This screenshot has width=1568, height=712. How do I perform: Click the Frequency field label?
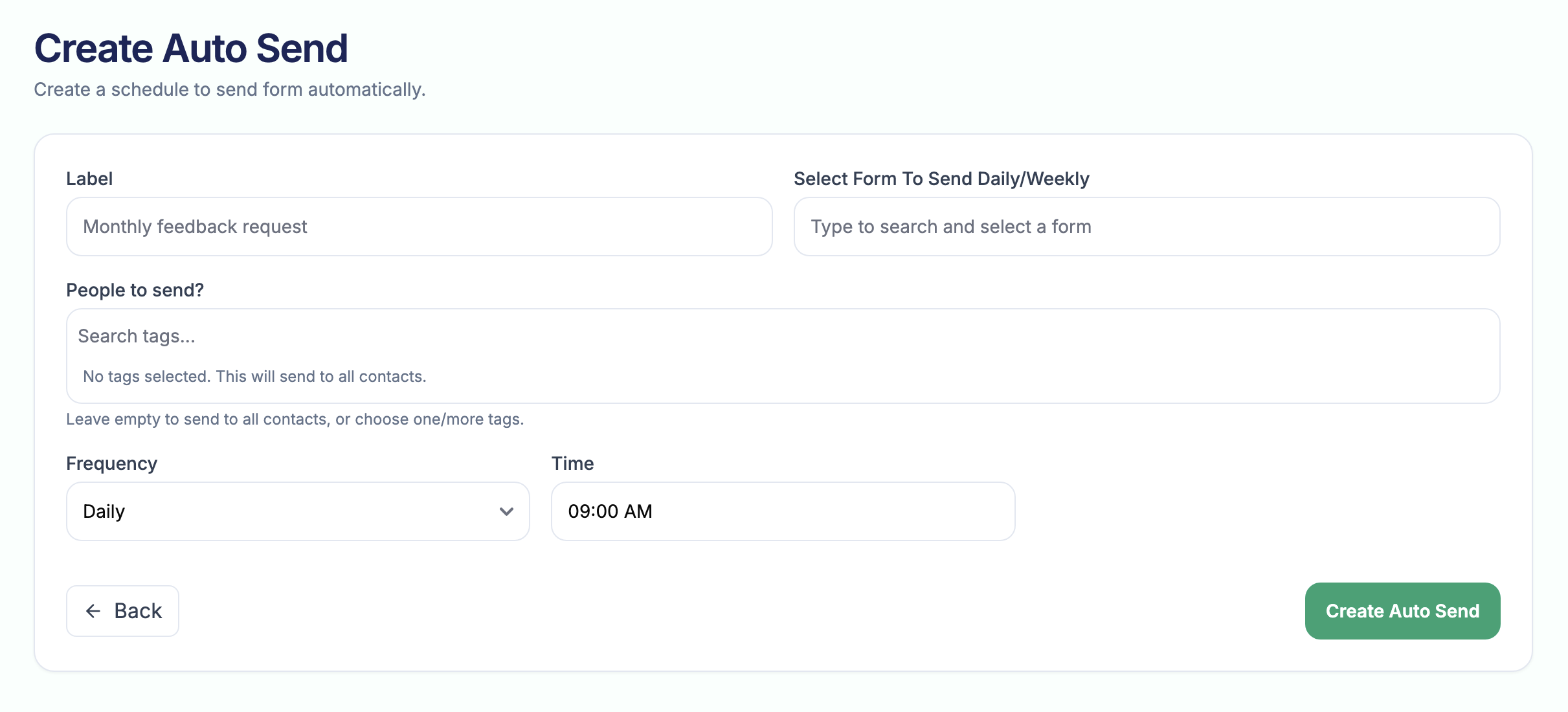click(111, 463)
